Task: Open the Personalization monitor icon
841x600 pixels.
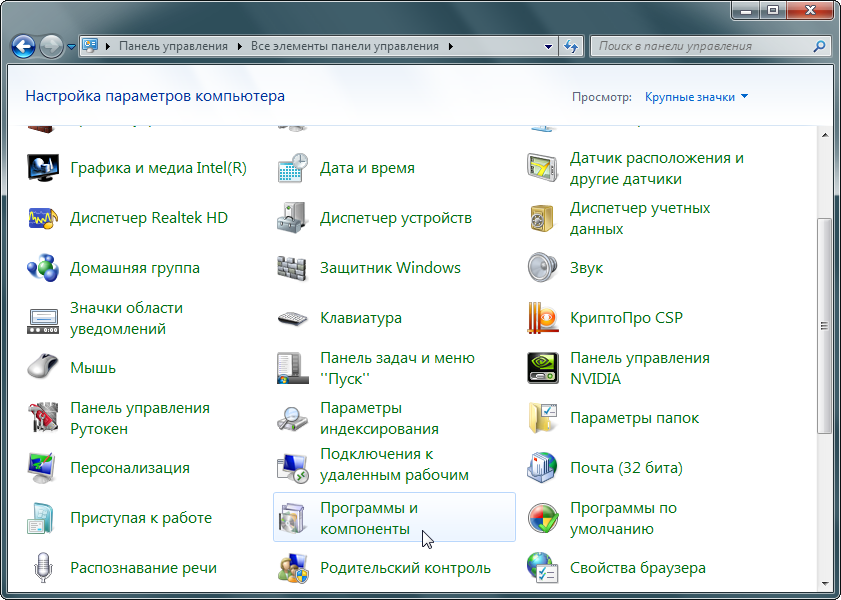Action: click(43, 468)
